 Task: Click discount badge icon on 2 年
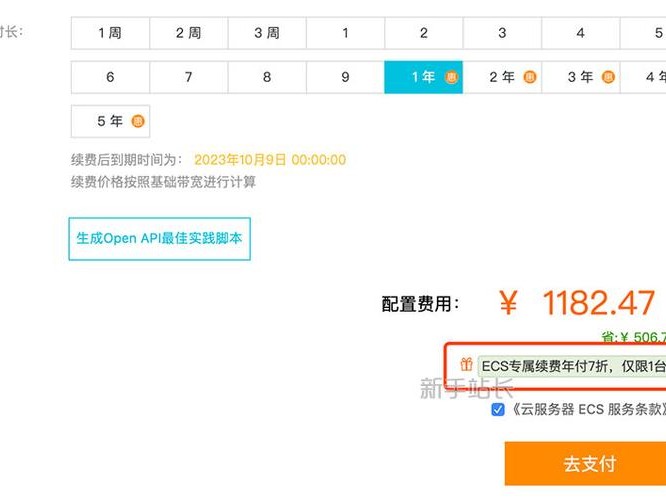pyautogui.click(x=530, y=77)
